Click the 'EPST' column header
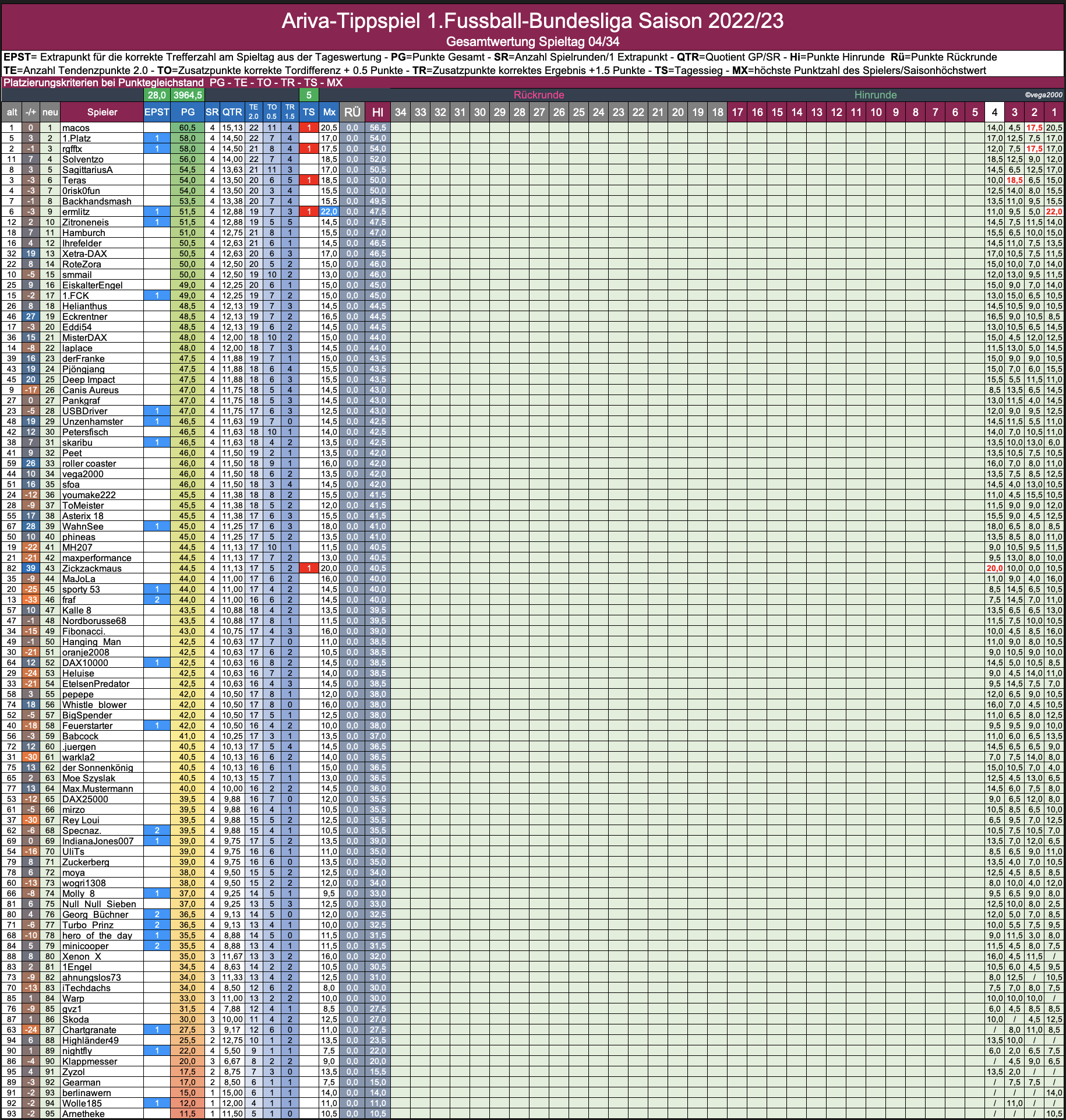1066x1120 pixels. (x=157, y=112)
